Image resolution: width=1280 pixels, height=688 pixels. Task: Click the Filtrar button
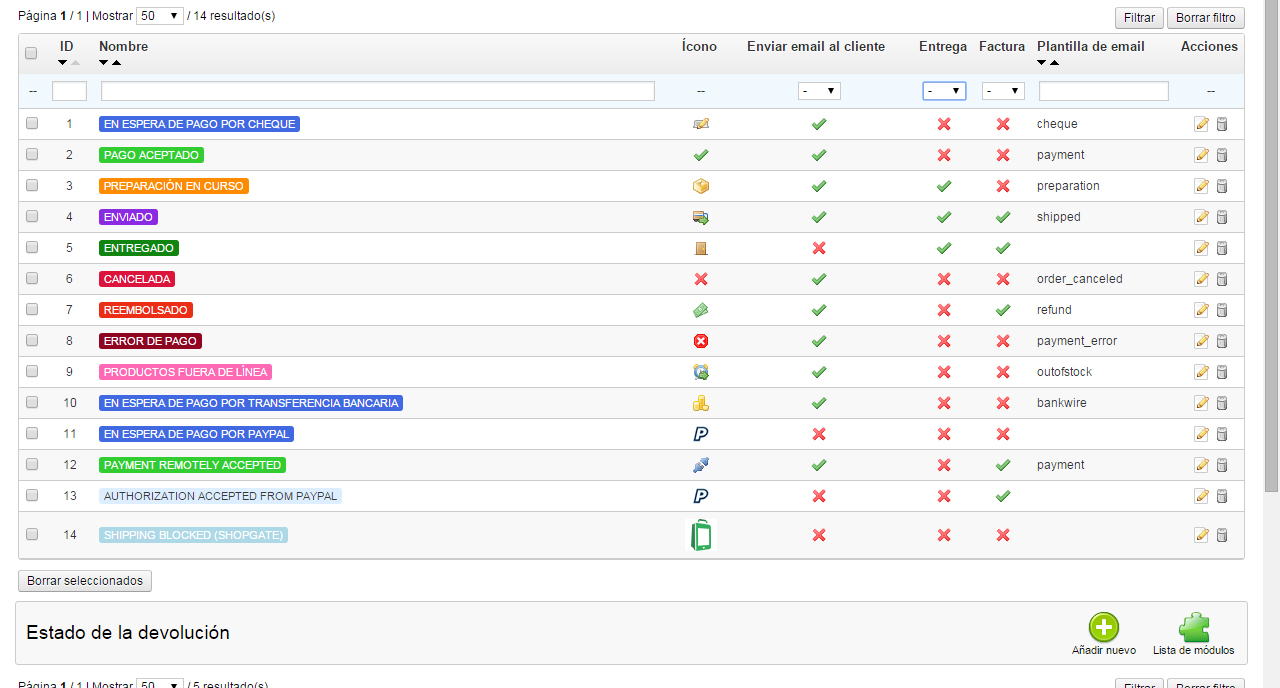tap(1139, 18)
